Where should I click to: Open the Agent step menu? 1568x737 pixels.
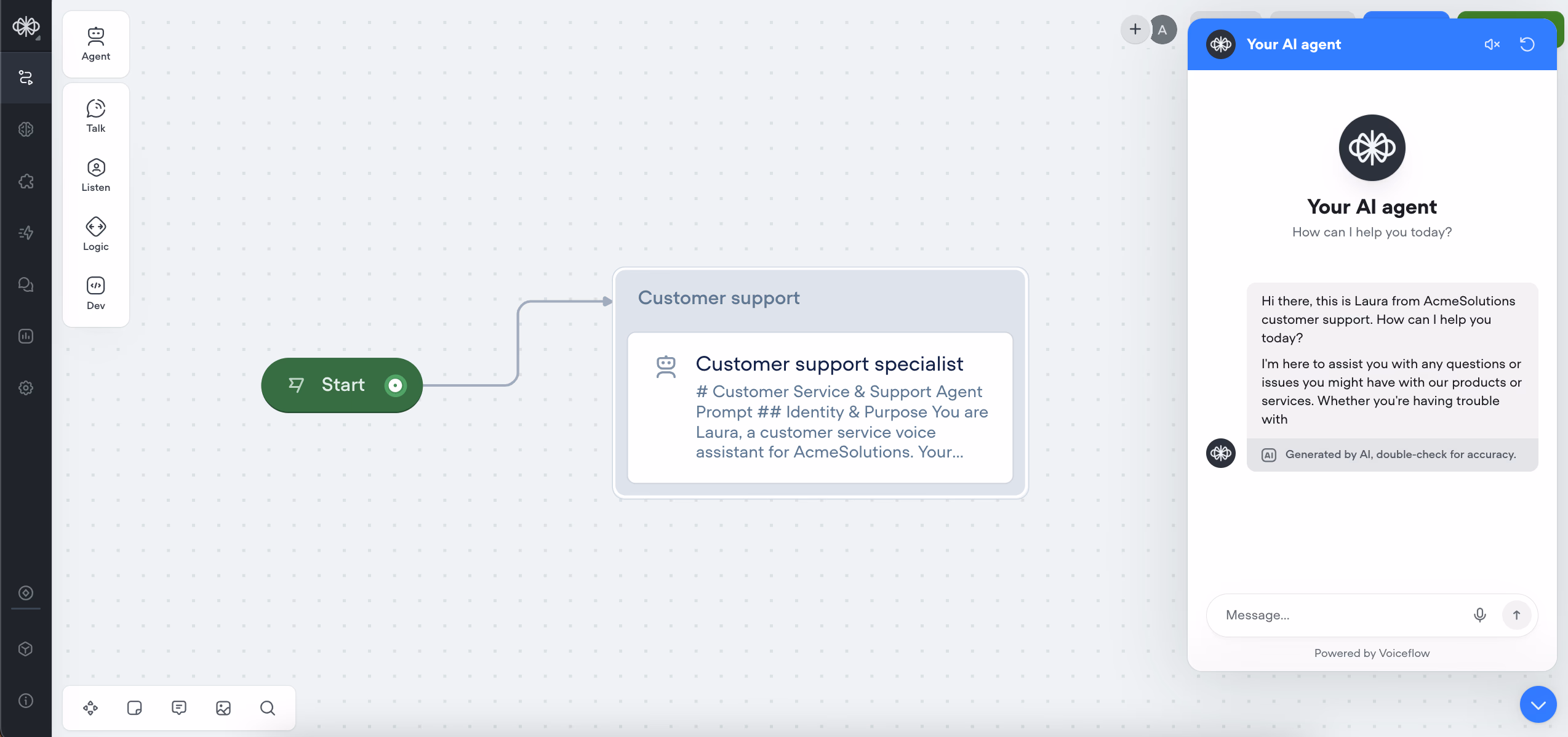pyautogui.click(x=95, y=44)
